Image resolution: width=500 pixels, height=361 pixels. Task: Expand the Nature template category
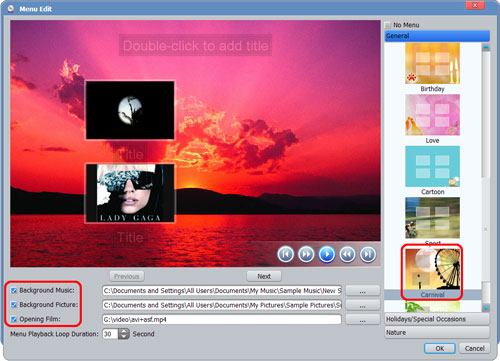(437, 332)
